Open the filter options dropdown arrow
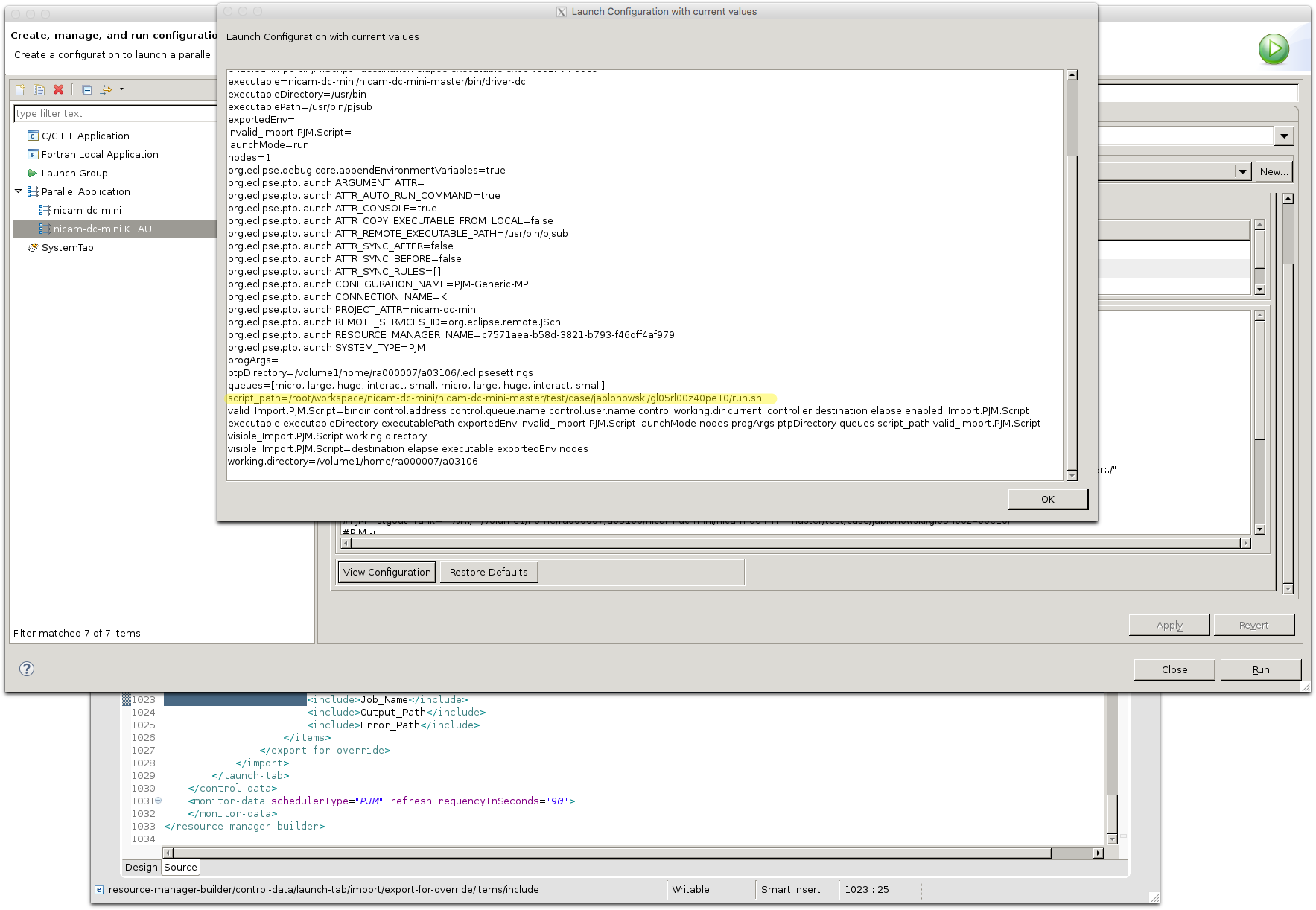 [x=121, y=89]
